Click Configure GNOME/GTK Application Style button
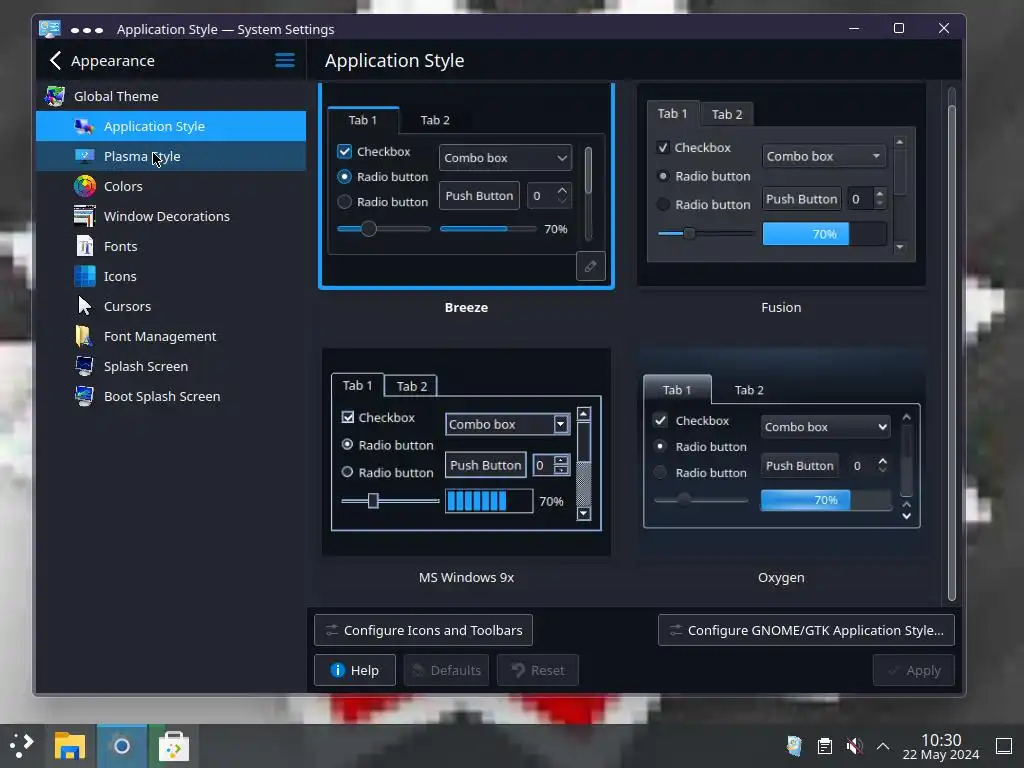This screenshot has height=768, width=1024. (x=806, y=630)
